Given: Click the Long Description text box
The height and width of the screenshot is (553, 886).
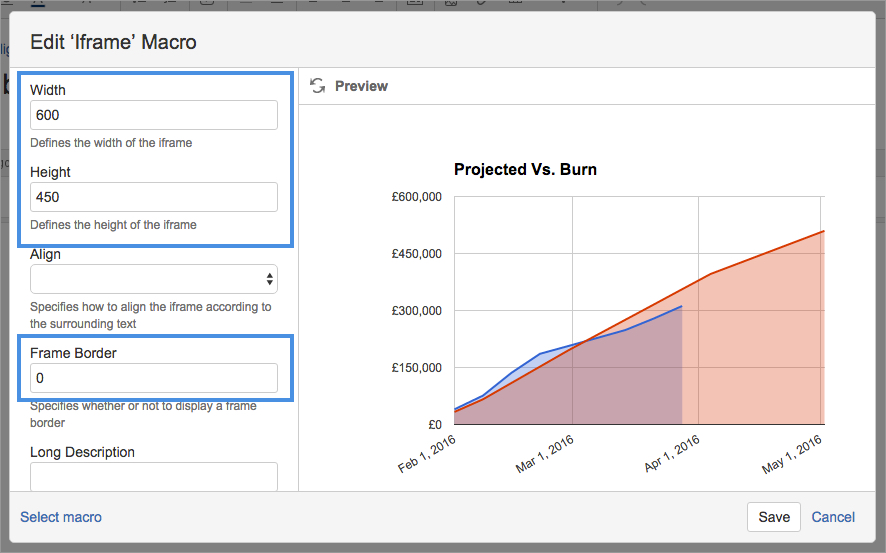Looking at the screenshot, I should (x=154, y=476).
